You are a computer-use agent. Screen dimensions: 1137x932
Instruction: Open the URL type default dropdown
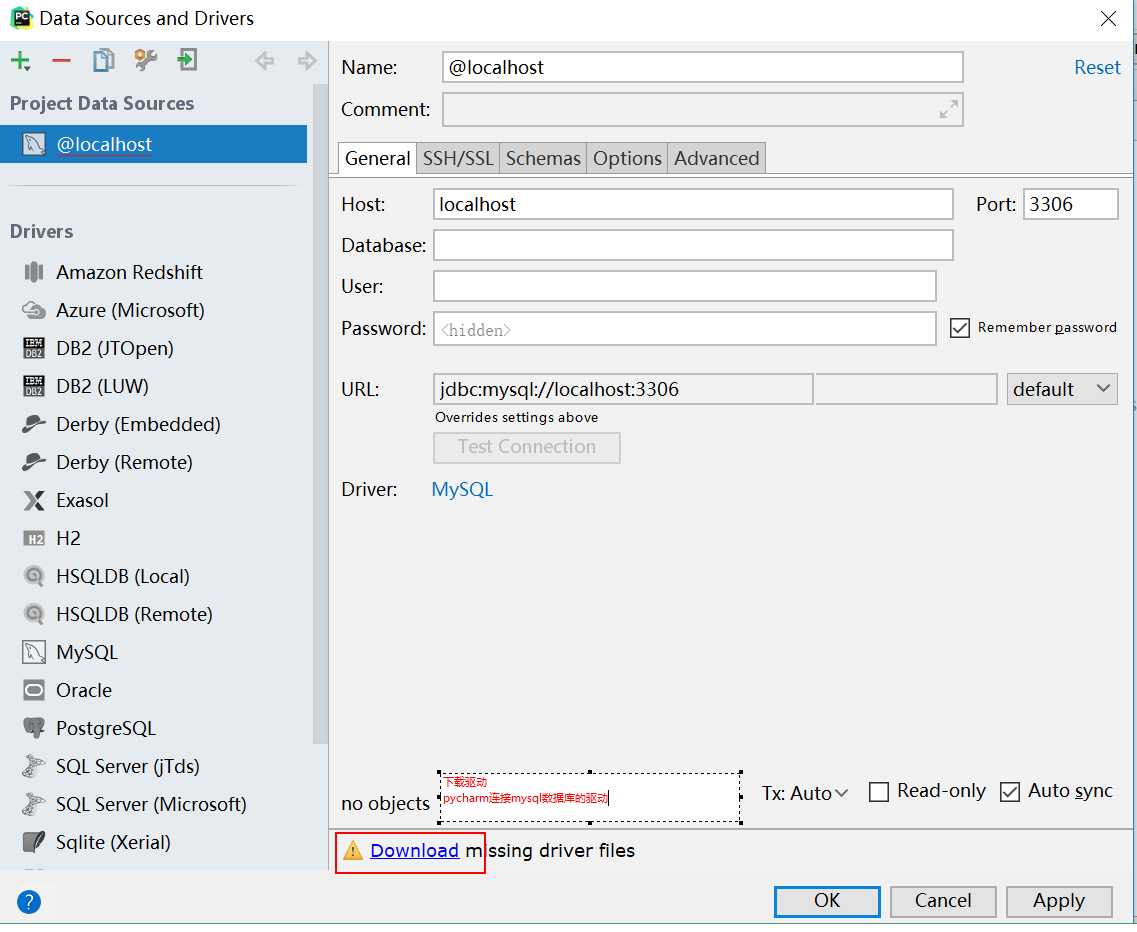1062,389
